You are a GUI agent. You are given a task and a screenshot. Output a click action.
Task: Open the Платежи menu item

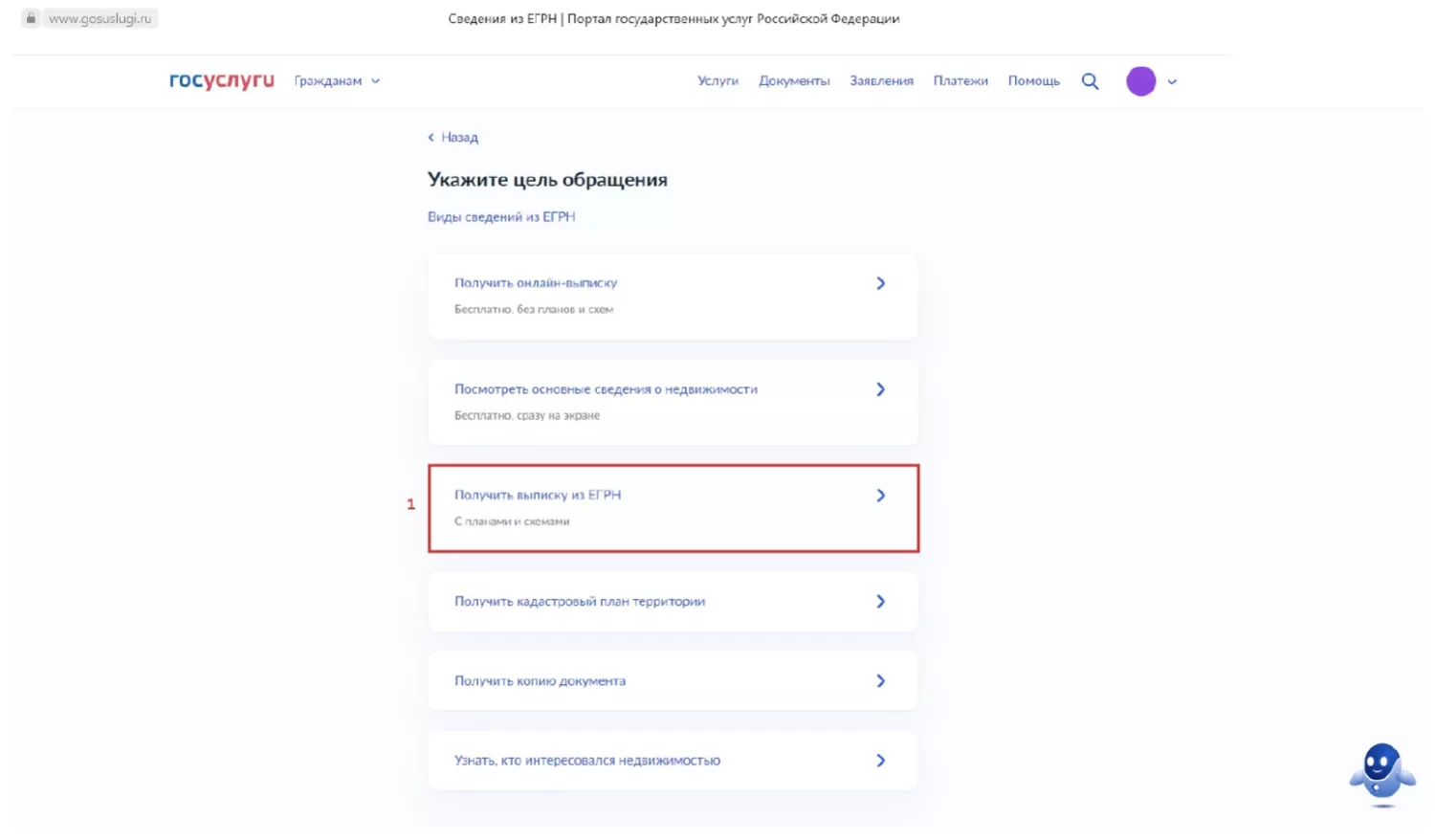point(960,81)
